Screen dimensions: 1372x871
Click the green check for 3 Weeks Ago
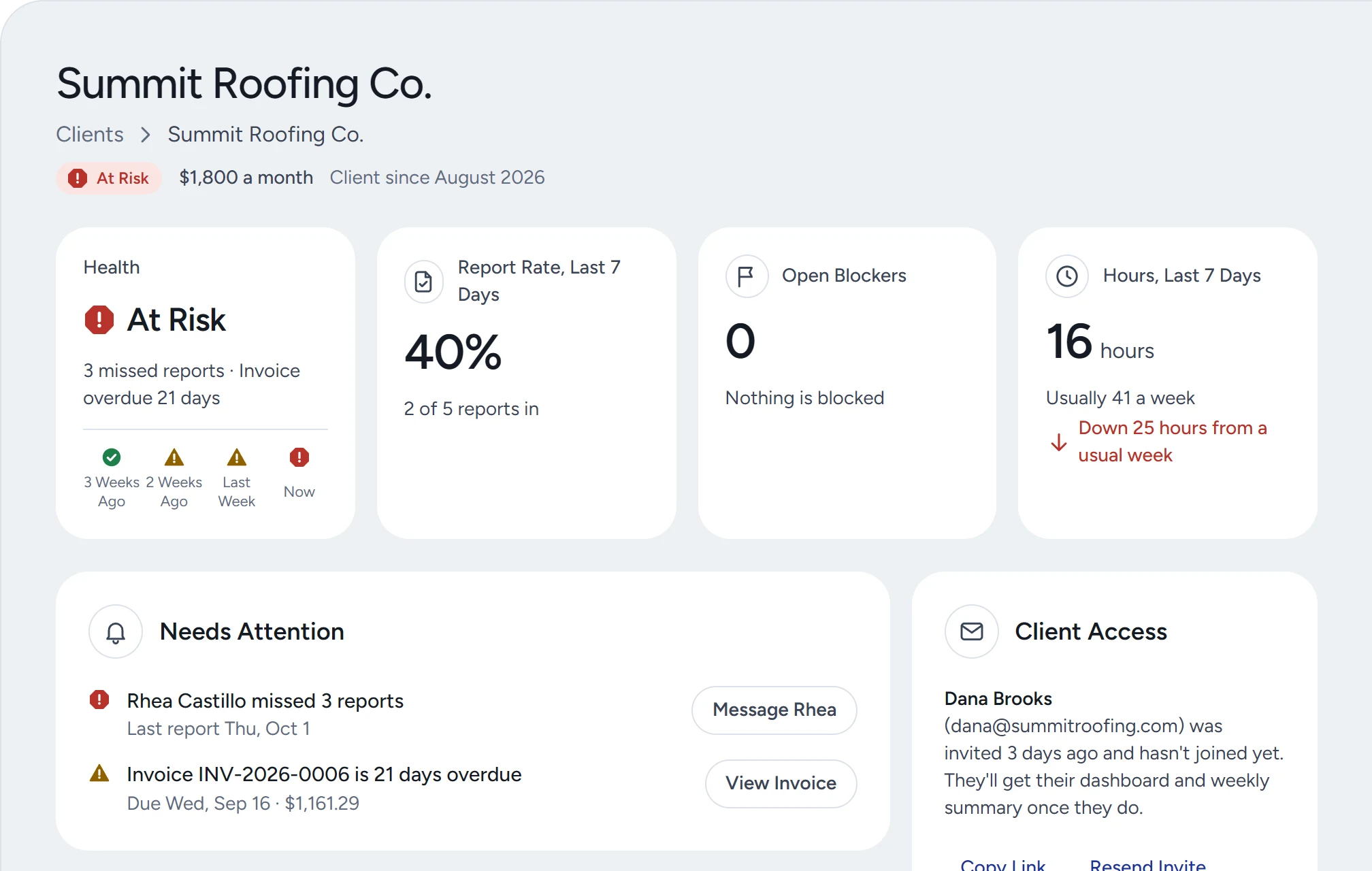pos(112,457)
